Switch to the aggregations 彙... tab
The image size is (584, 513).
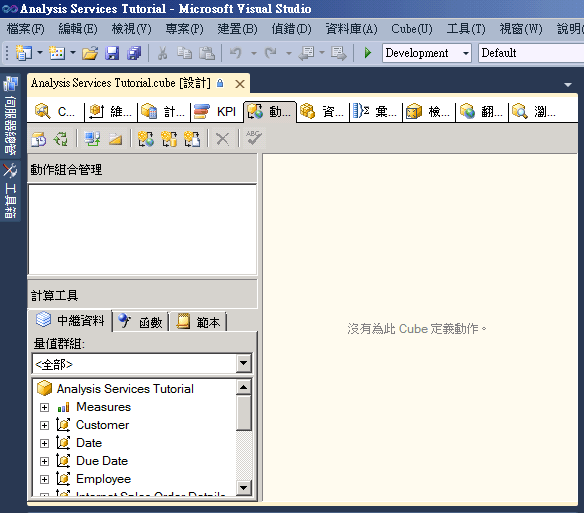coord(376,111)
